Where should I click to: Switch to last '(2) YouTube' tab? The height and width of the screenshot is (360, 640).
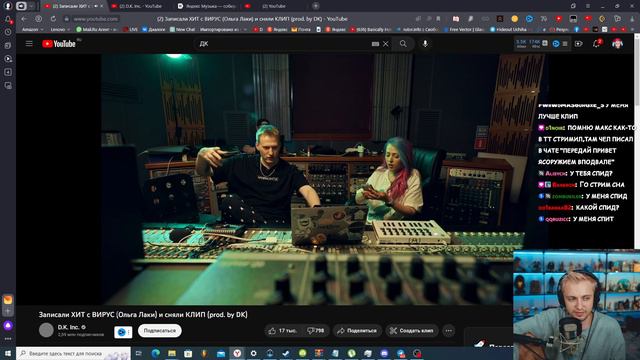[273, 6]
